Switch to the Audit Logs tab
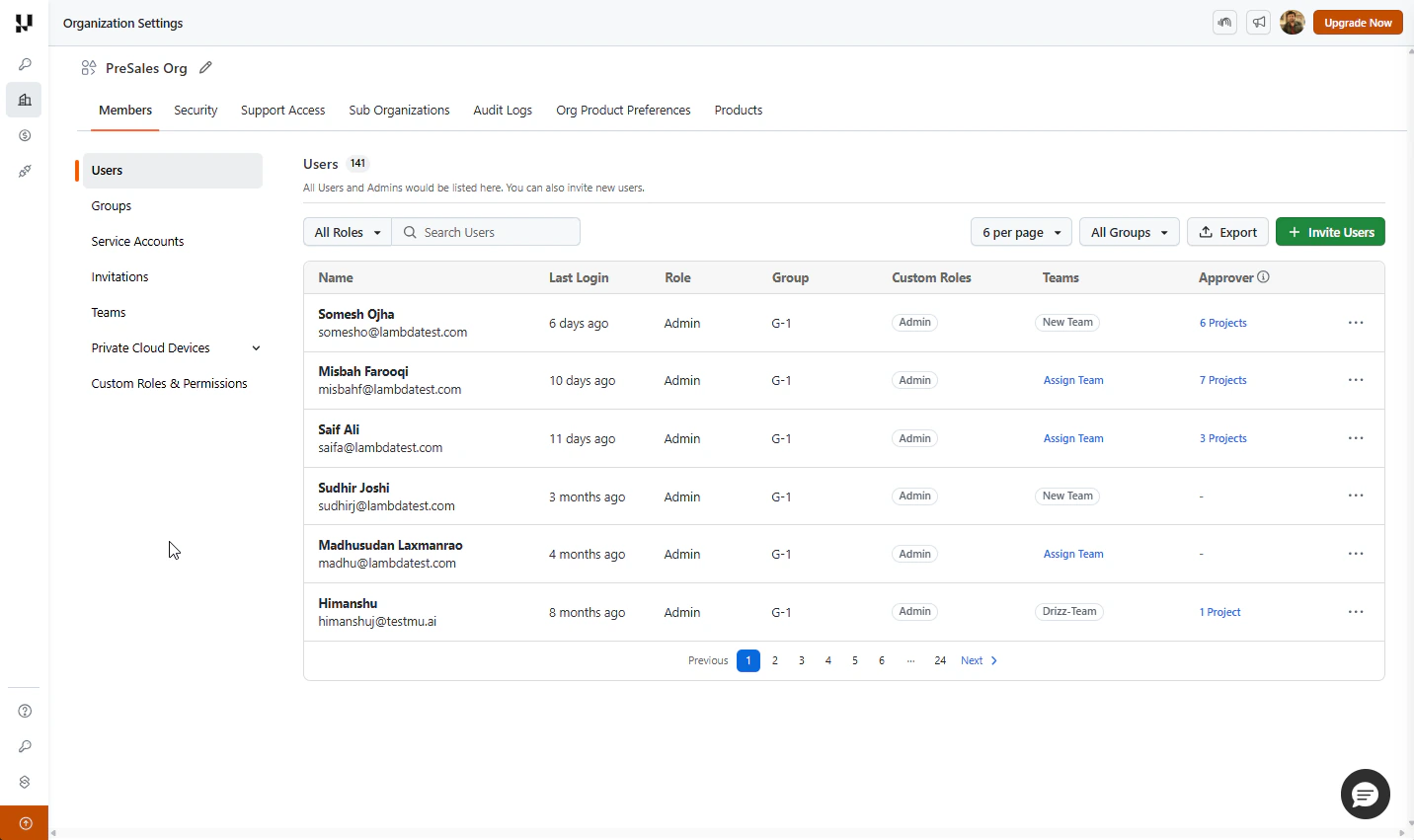This screenshot has width=1414, height=840. click(x=503, y=111)
